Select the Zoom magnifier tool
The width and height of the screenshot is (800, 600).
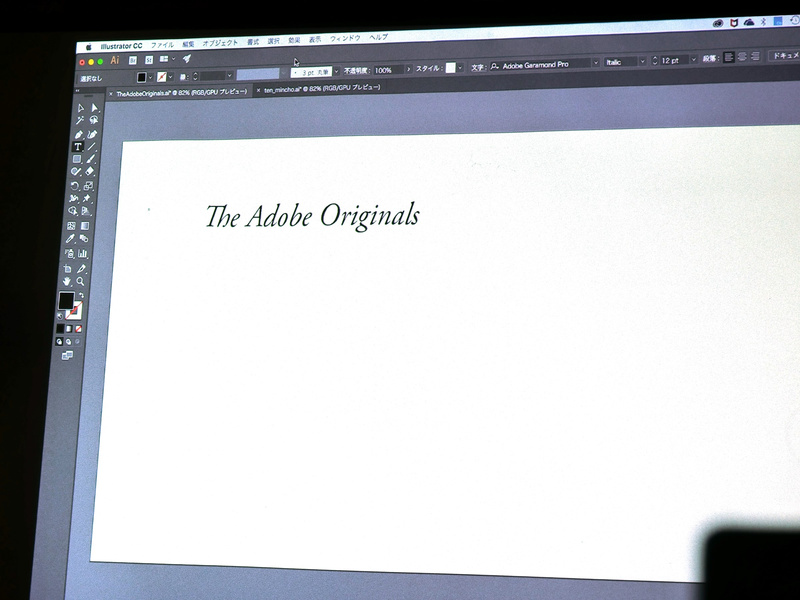(x=81, y=281)
